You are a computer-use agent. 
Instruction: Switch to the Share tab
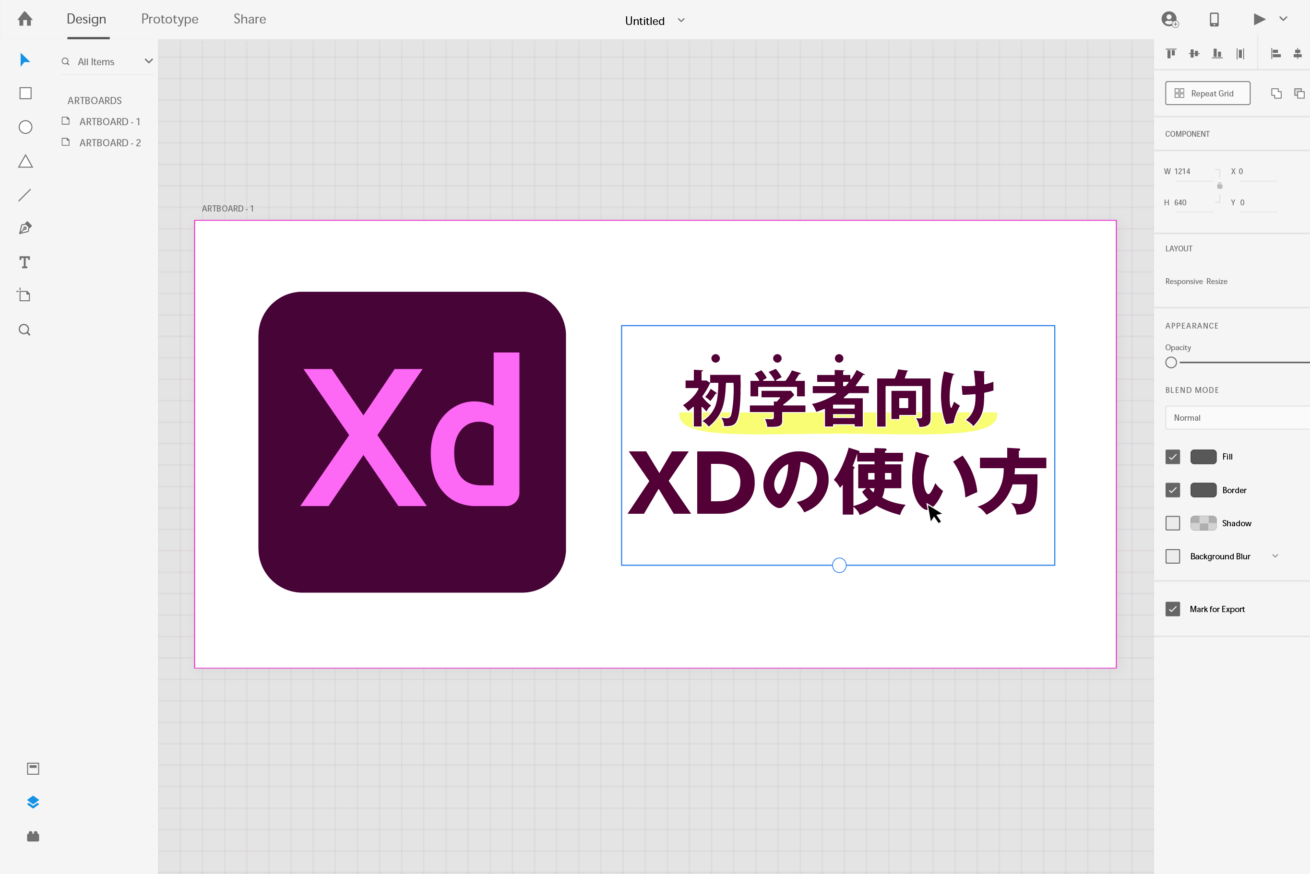coord(250,19)
